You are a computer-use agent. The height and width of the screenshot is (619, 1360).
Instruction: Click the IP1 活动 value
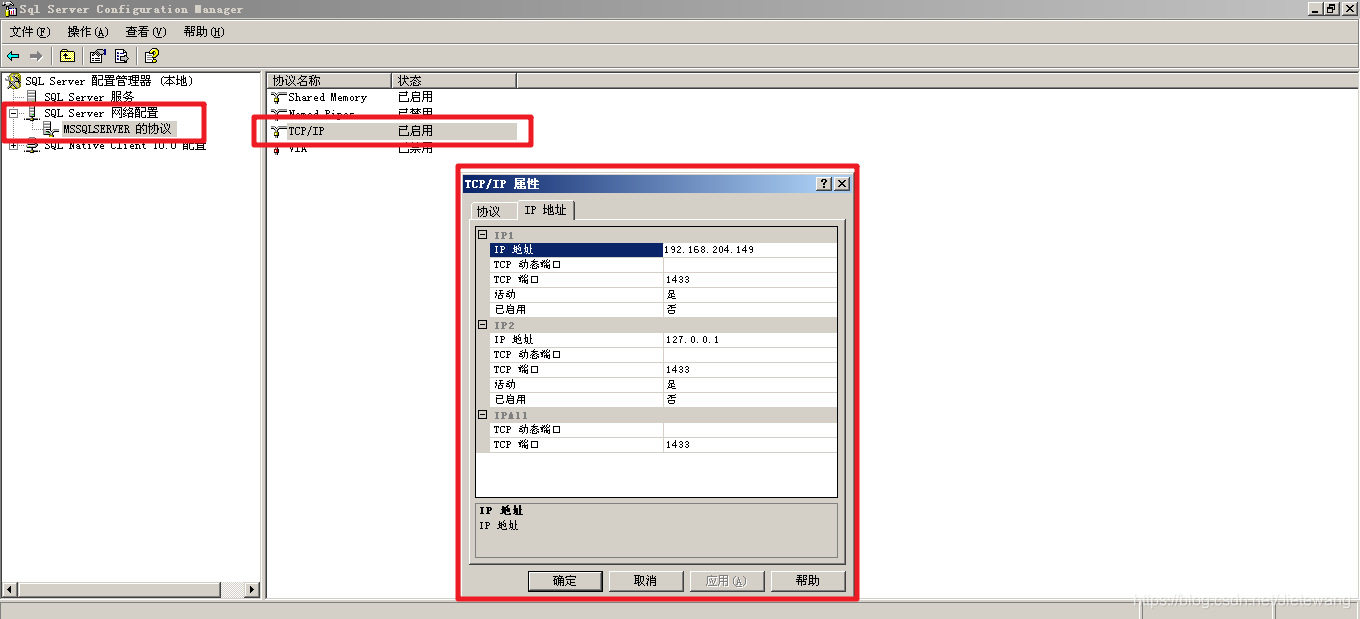750,295
